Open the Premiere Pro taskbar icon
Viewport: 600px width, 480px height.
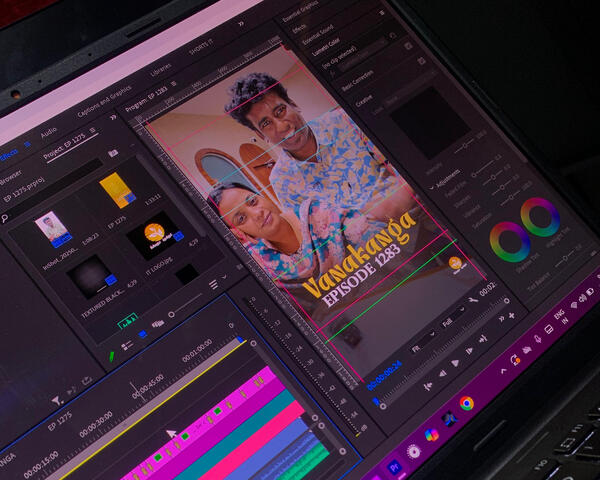[x=395, y=467]
